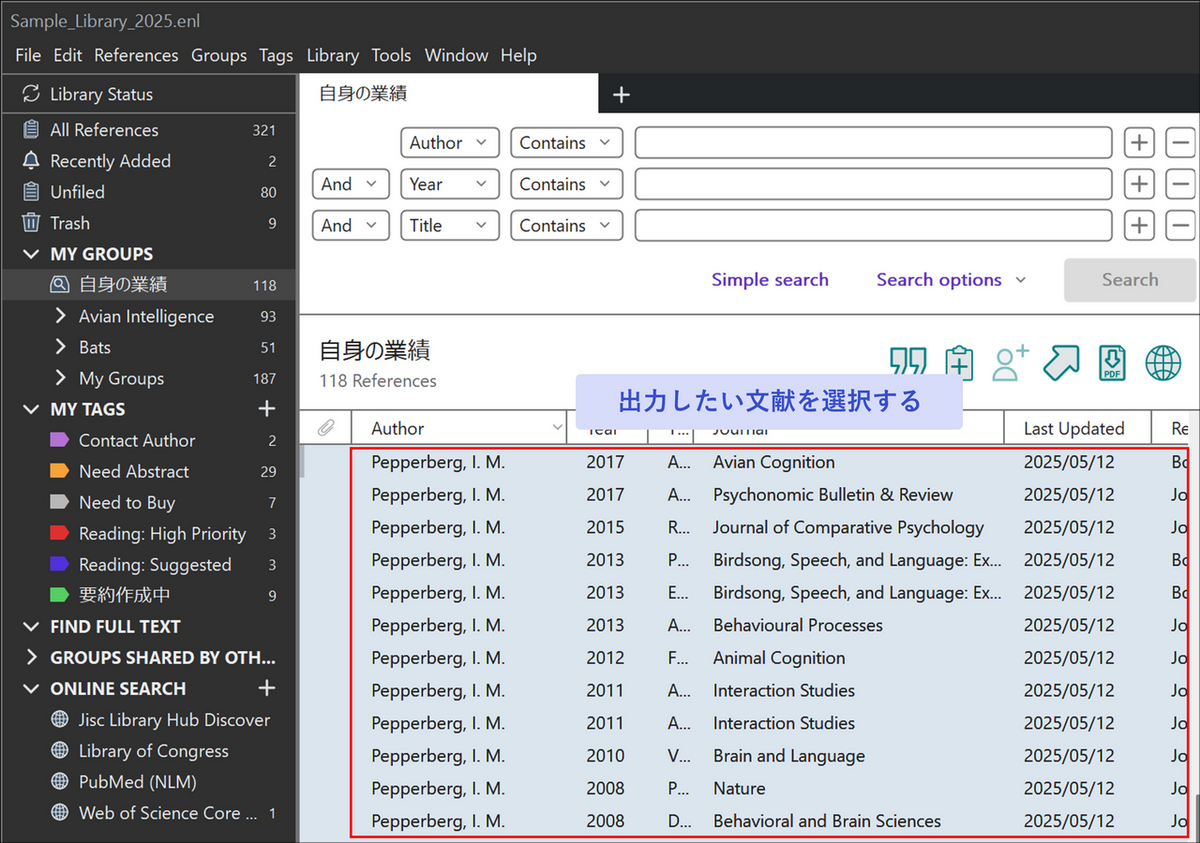Select the red Reading: High Priority tag
The height and width of the screenshot is (843, 1200).
[147, 533]
